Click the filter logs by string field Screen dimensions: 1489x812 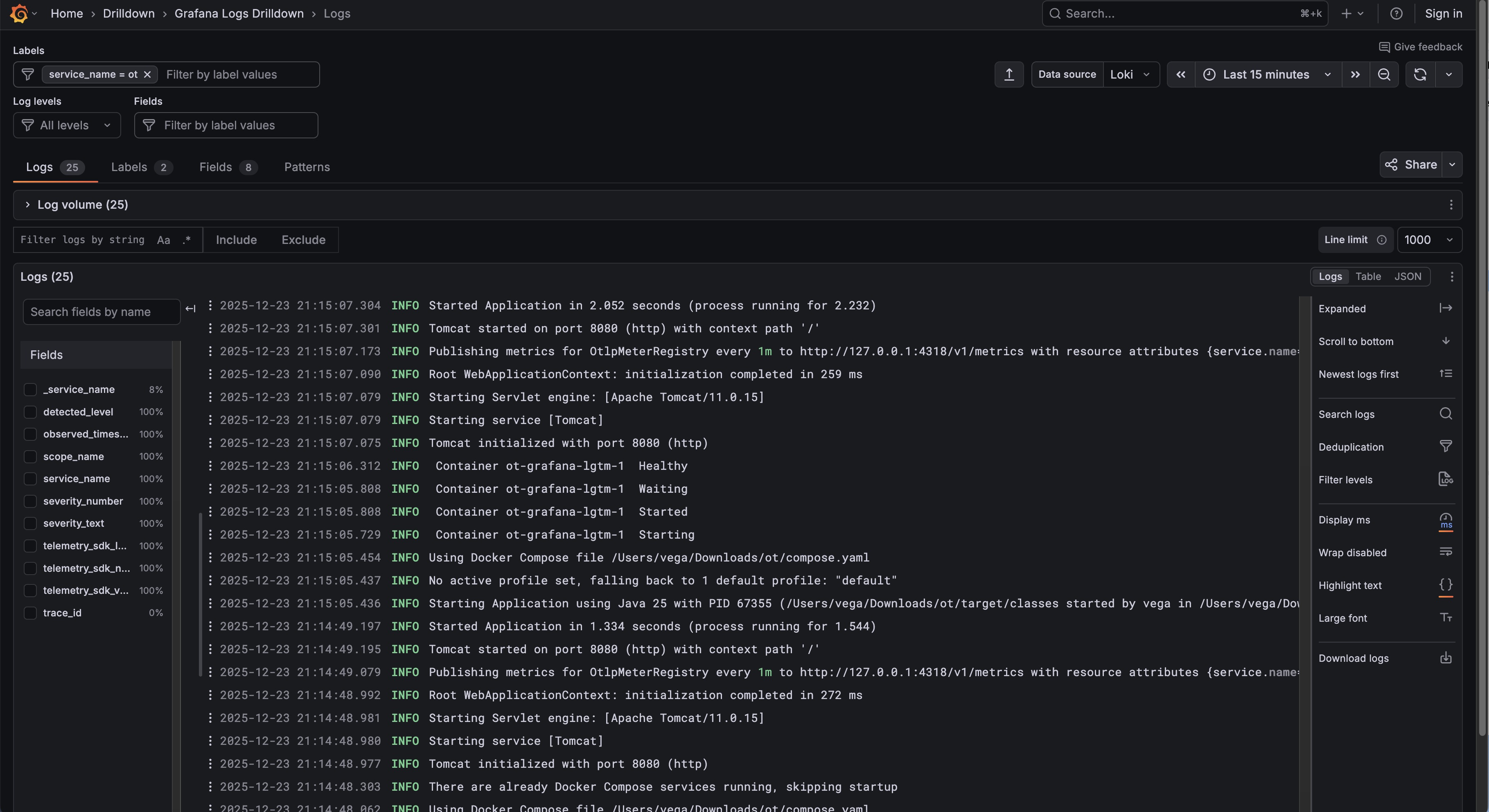(x=81, y=239)
